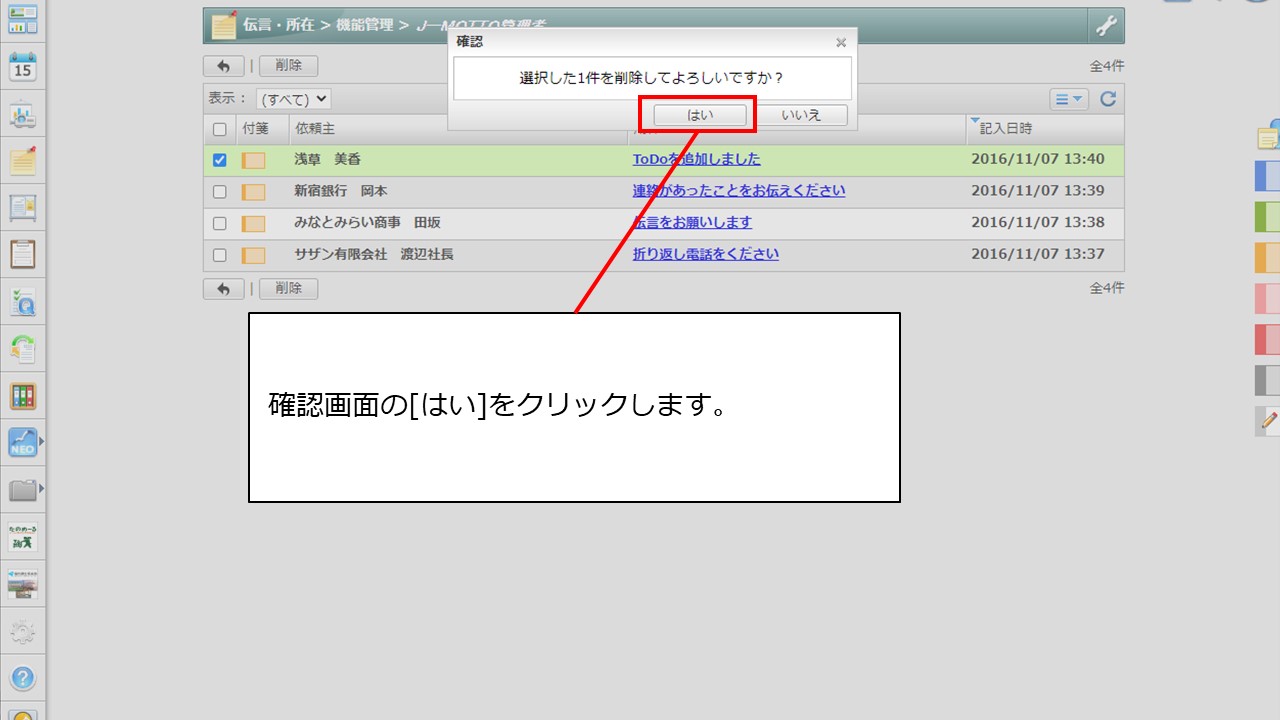The image size is (1280, 720).
Task: Click the name サザン有限会社 渡辺社長
Action: pos(374,254)
